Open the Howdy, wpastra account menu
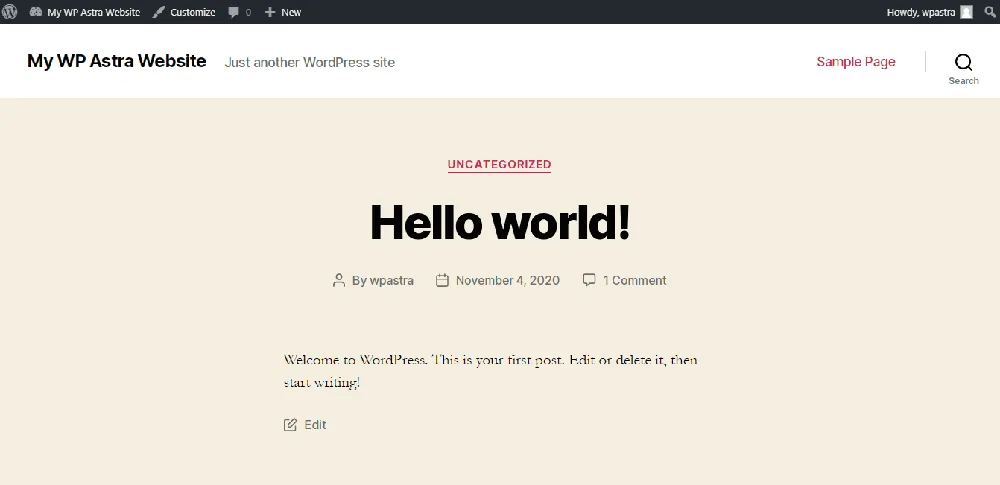This screenshot has height=485, width=1000. tap(929, 12)
